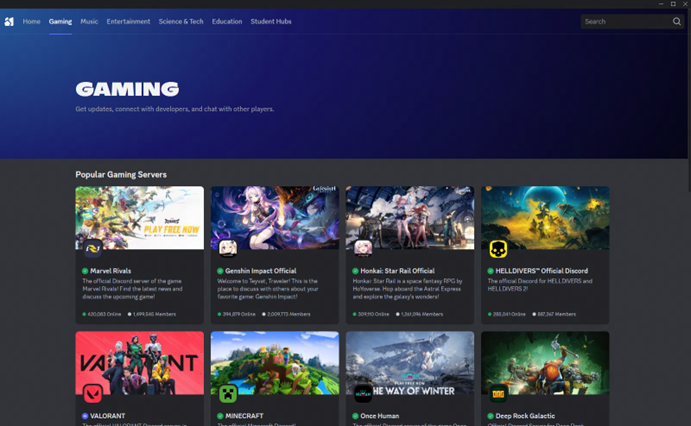This screenshot has height=426, width=691.
Task: Click HELLDIVERS online count
Action: pyautogui.click(x=507, y=314)
